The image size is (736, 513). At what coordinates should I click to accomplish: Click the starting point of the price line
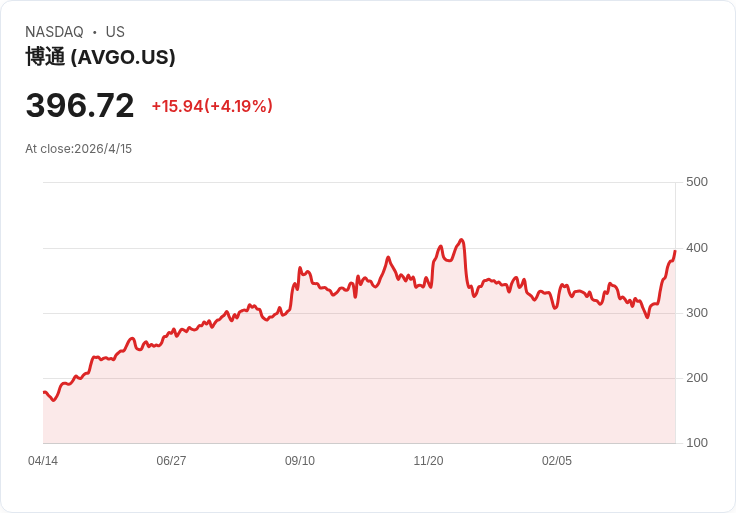coord(44,392)
